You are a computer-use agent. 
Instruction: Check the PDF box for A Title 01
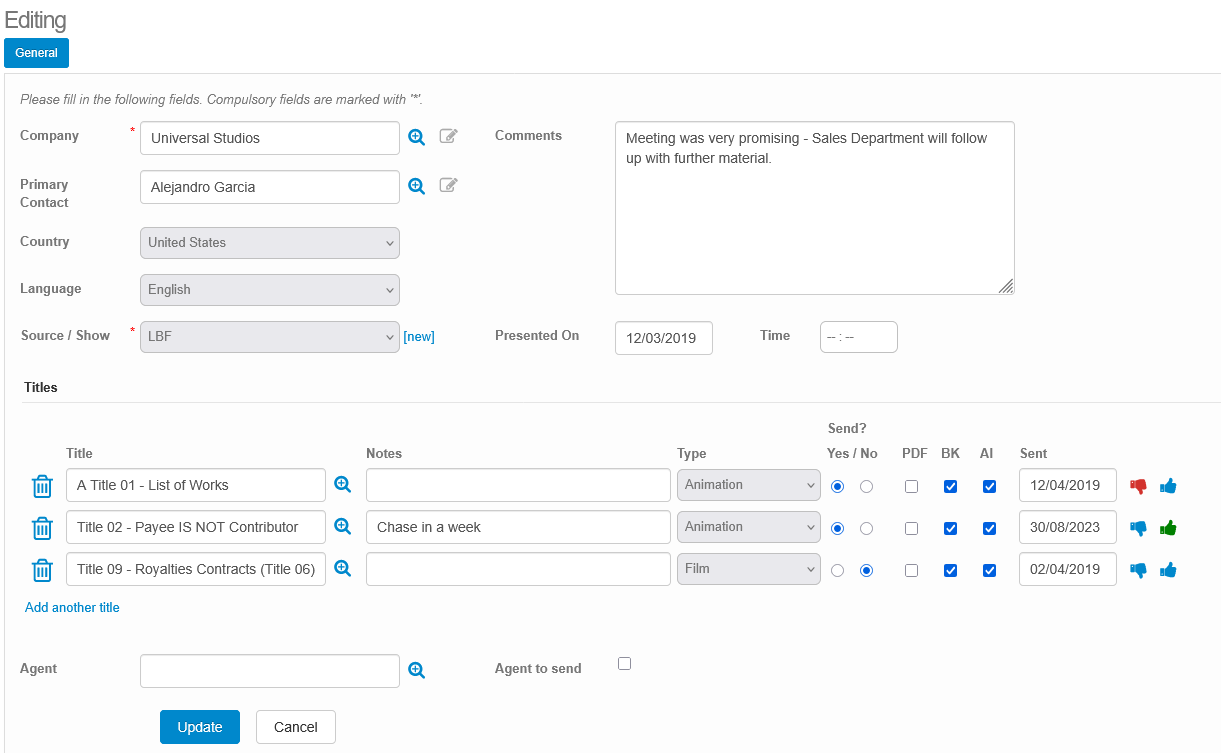[911, 486]
